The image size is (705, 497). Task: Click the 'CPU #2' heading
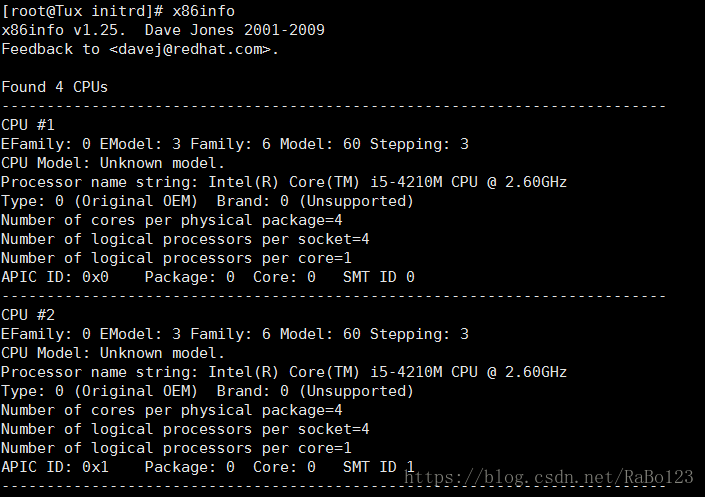point(28,315)
